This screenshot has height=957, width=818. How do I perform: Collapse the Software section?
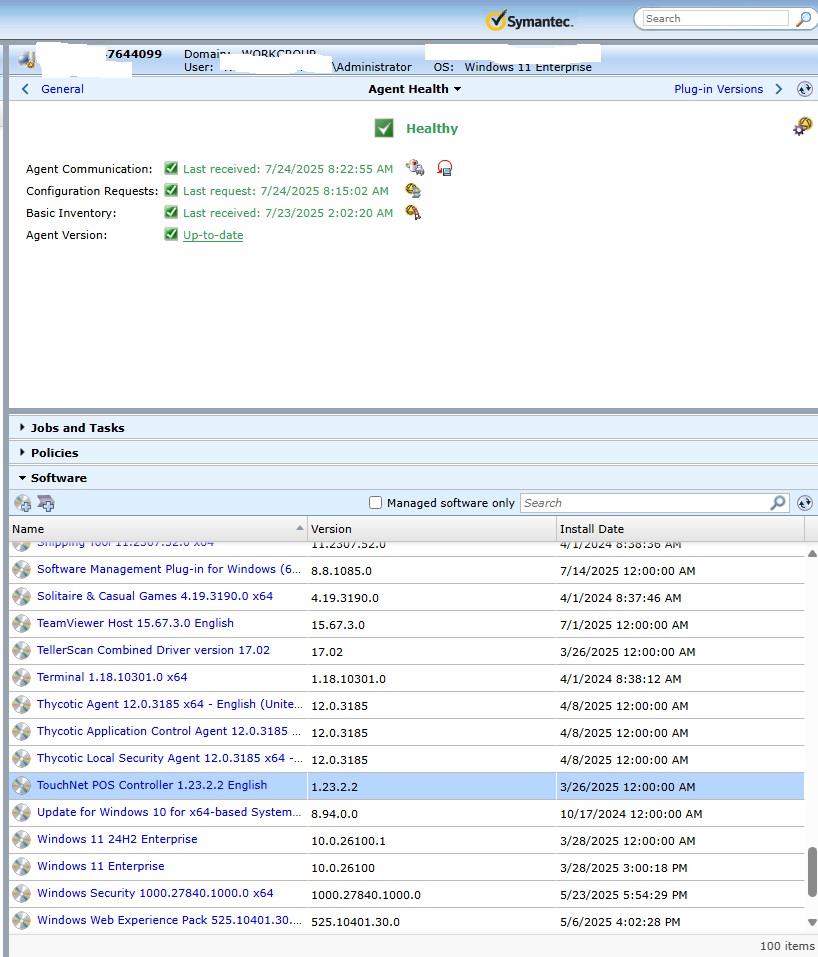(x=23, y=478)
